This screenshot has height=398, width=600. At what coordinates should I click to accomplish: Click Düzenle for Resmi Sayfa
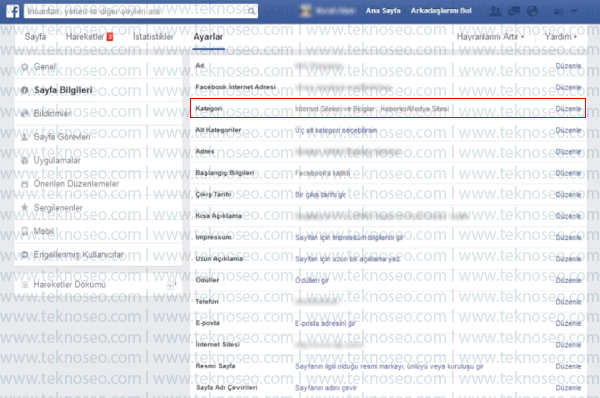point(568,366)
